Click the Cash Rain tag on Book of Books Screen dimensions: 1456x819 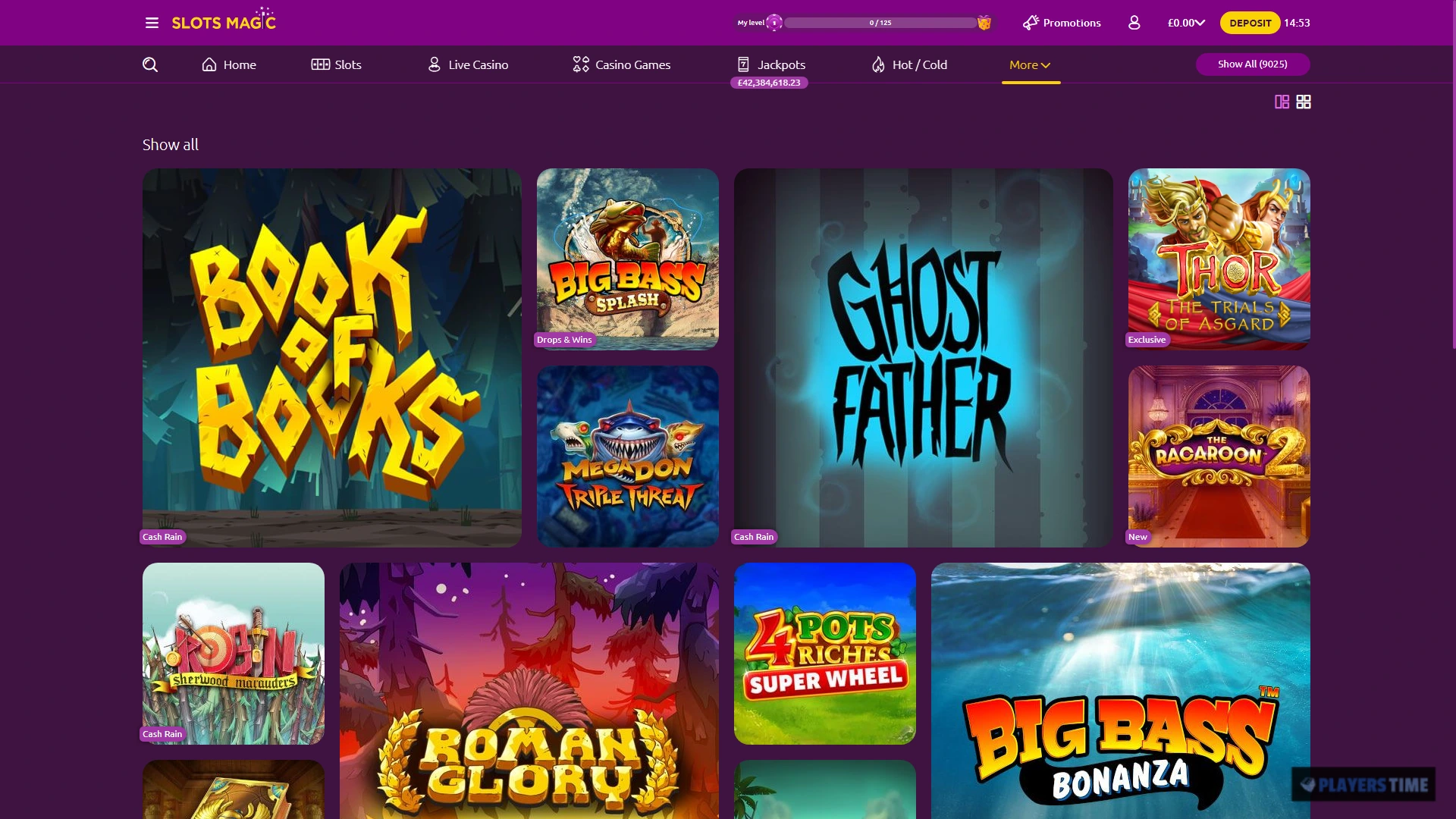162,537
